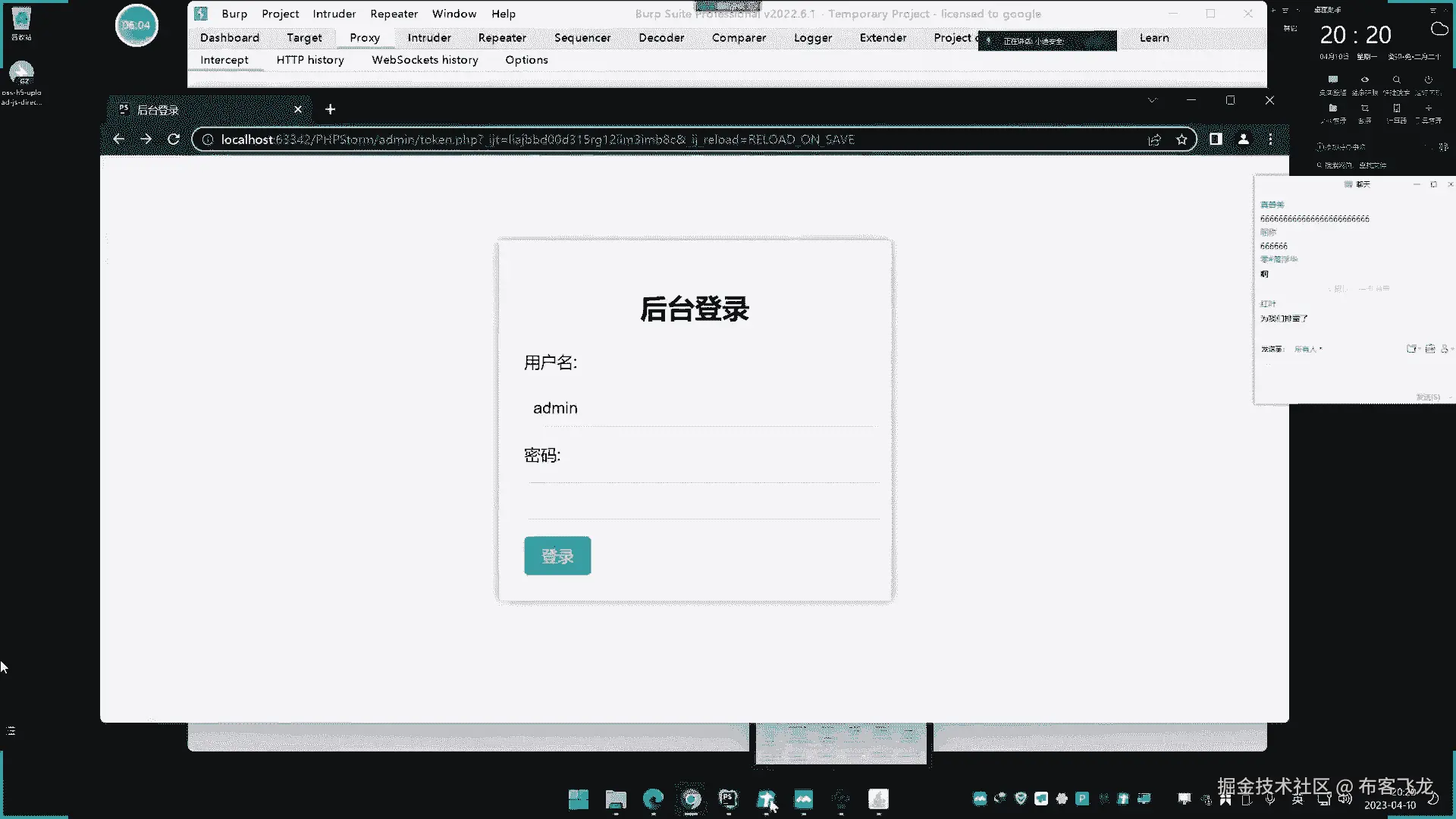This screenshot has width=1456, height=819.
Task: Click the Learn tab in Burp Suite
Action: pyautogui.click(x=1153, y=38)
